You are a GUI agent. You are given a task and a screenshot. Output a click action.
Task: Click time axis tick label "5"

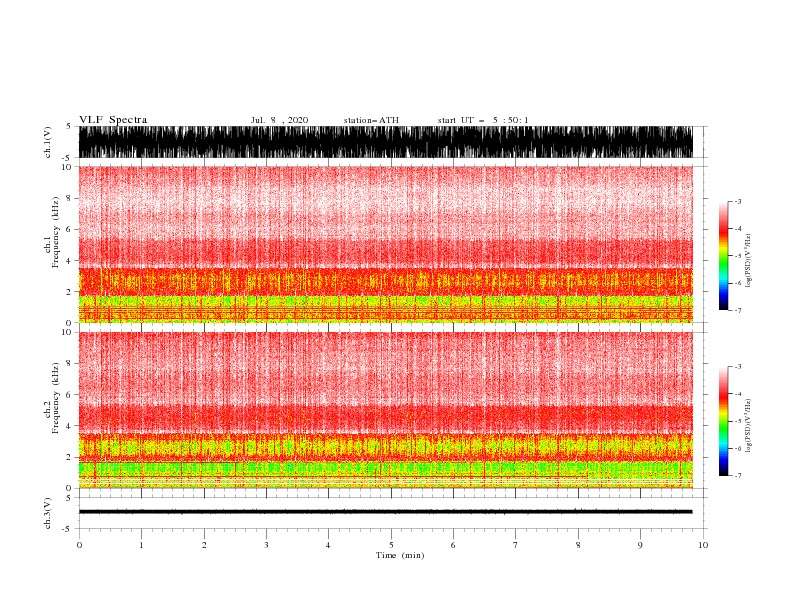(391, 545)
